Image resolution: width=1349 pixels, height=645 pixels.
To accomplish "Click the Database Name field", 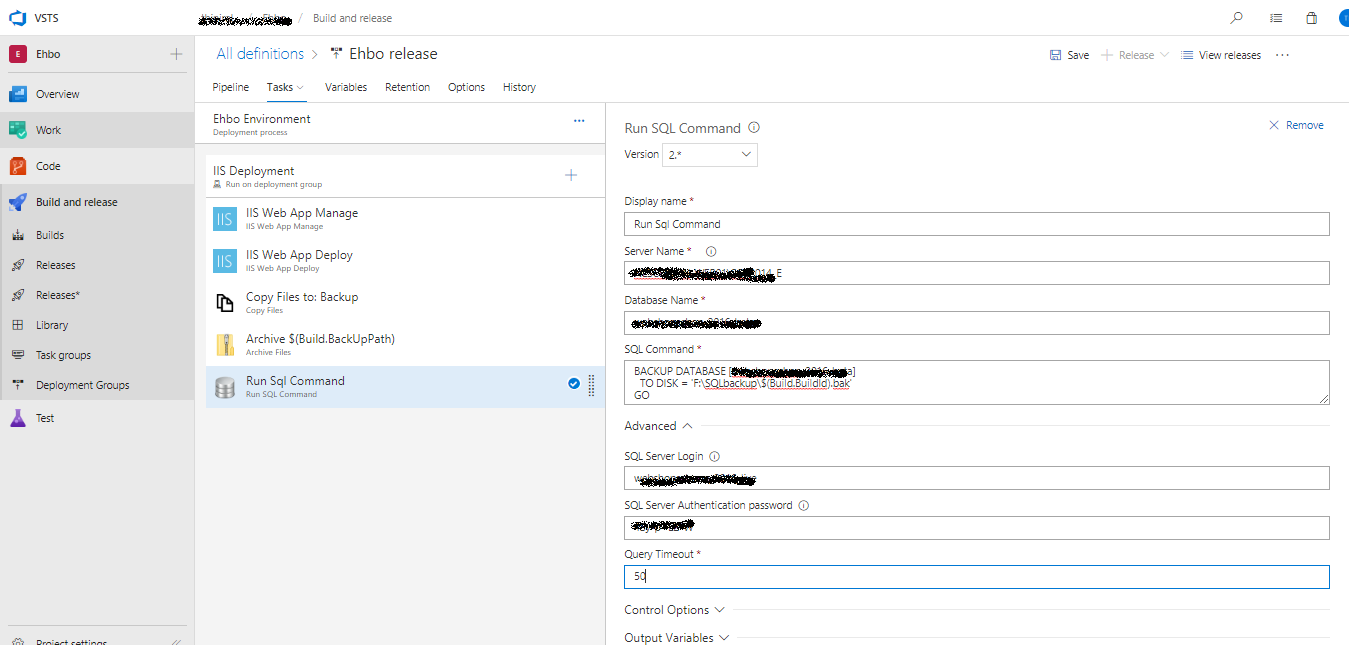I will pos(977,322).
